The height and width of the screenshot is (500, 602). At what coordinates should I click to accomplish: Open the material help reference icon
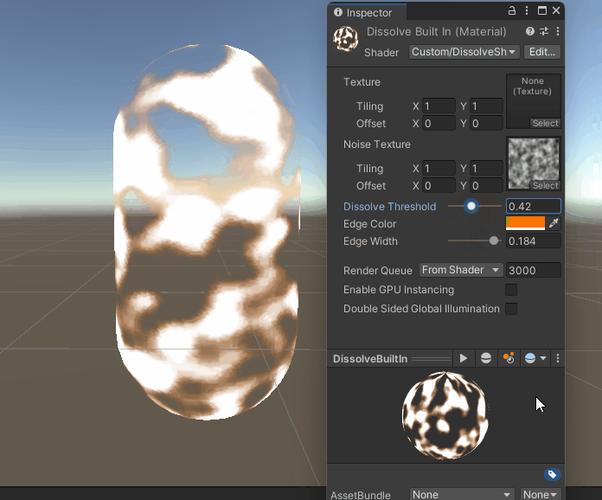click(530, 31)
